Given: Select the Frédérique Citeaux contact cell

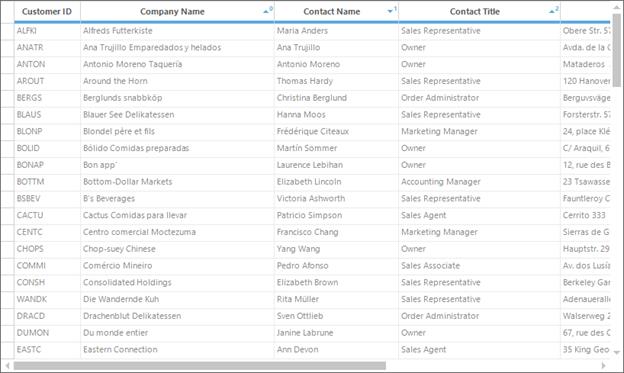Looking at the screenshot, I should [336, 131].
